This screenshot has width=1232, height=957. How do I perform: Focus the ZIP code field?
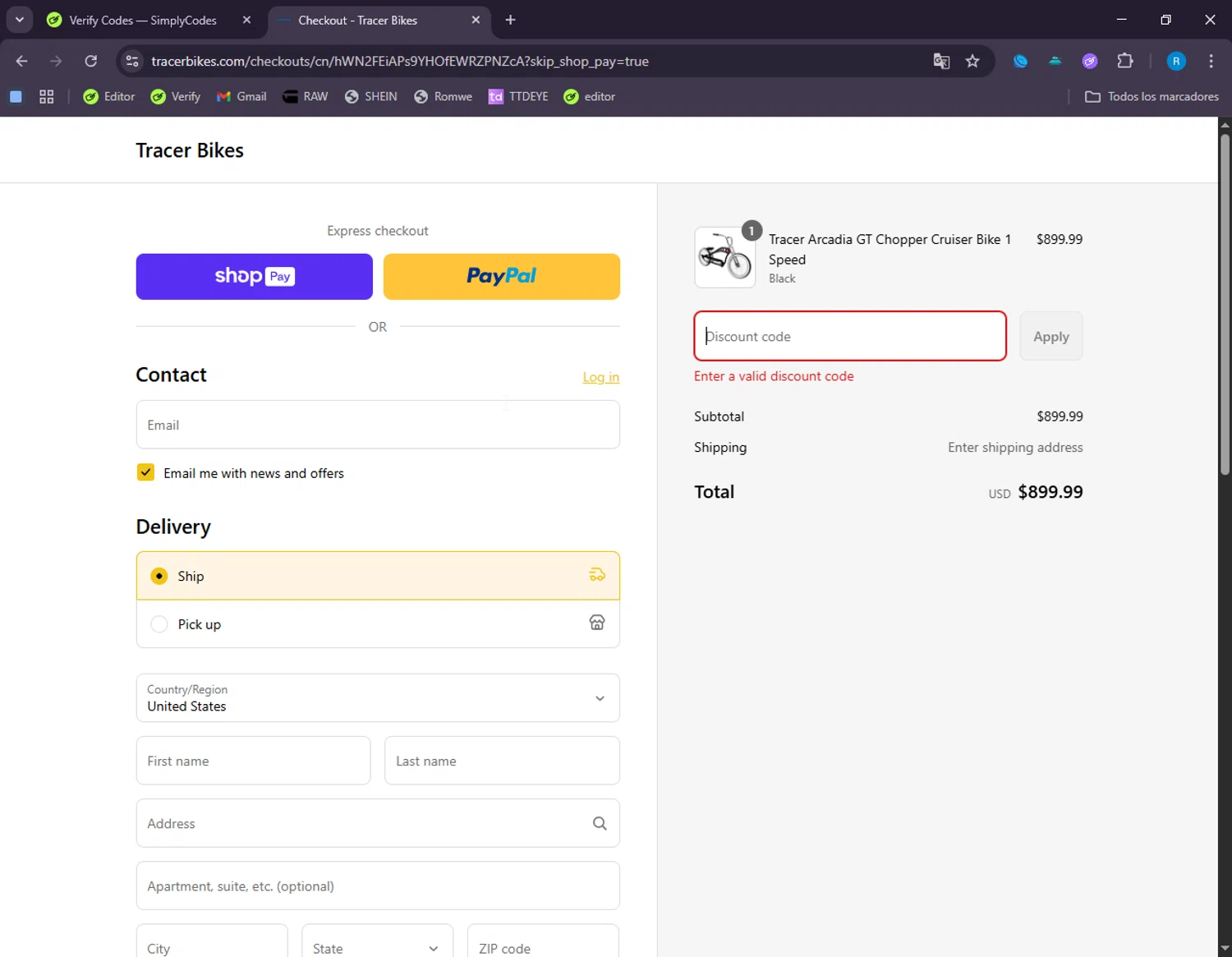click(x=543, y=941)
